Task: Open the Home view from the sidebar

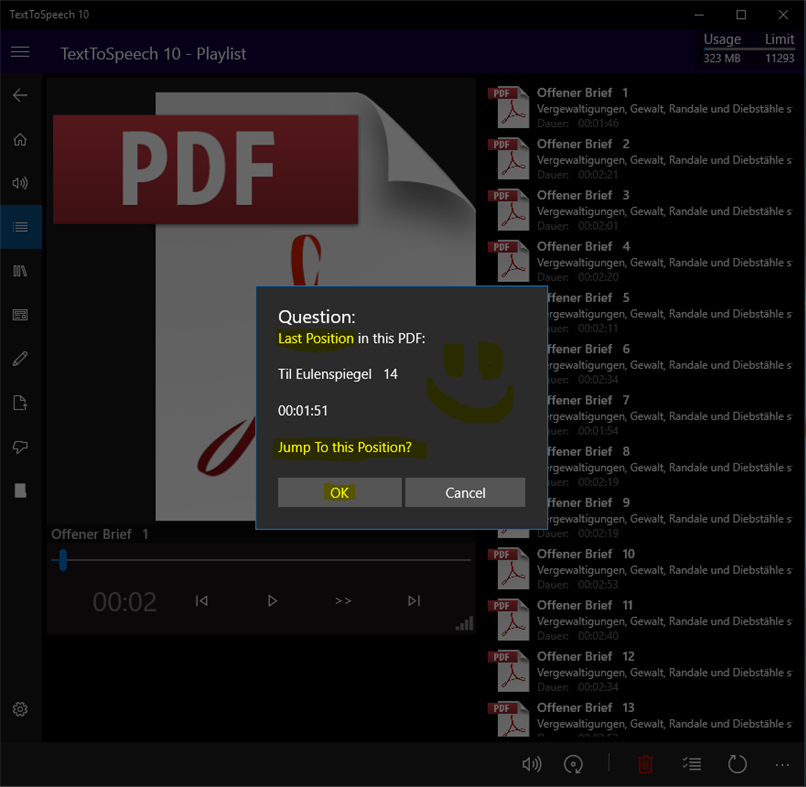Action: (20, 139)
